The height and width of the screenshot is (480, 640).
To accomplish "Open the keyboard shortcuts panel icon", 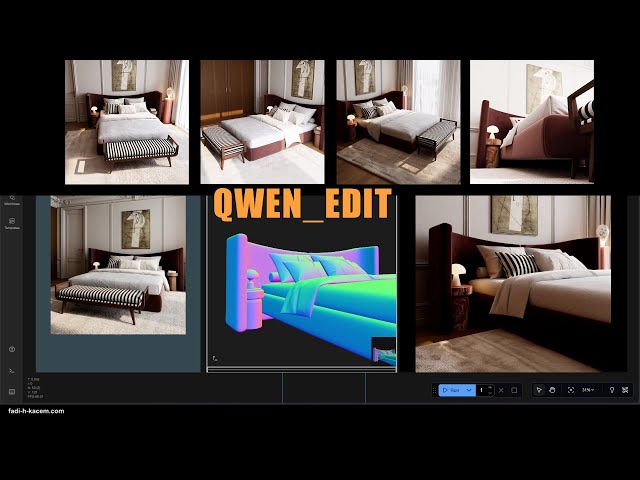I will [12, 391].
